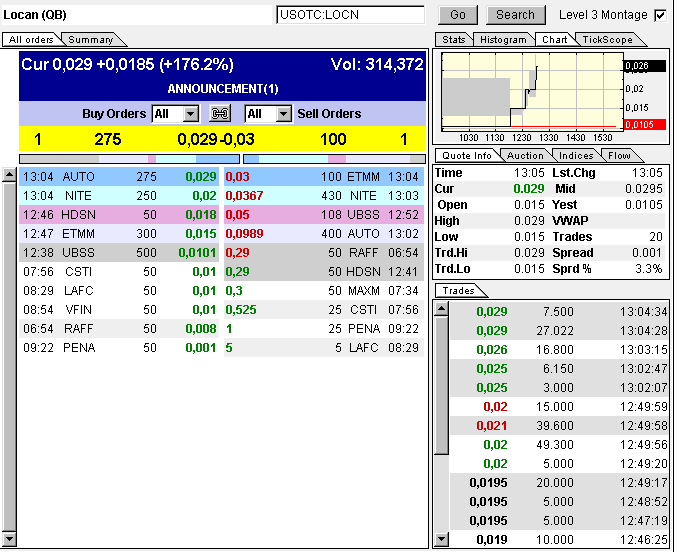Open the Sell Orders filter dropdown

click(283, 114)
